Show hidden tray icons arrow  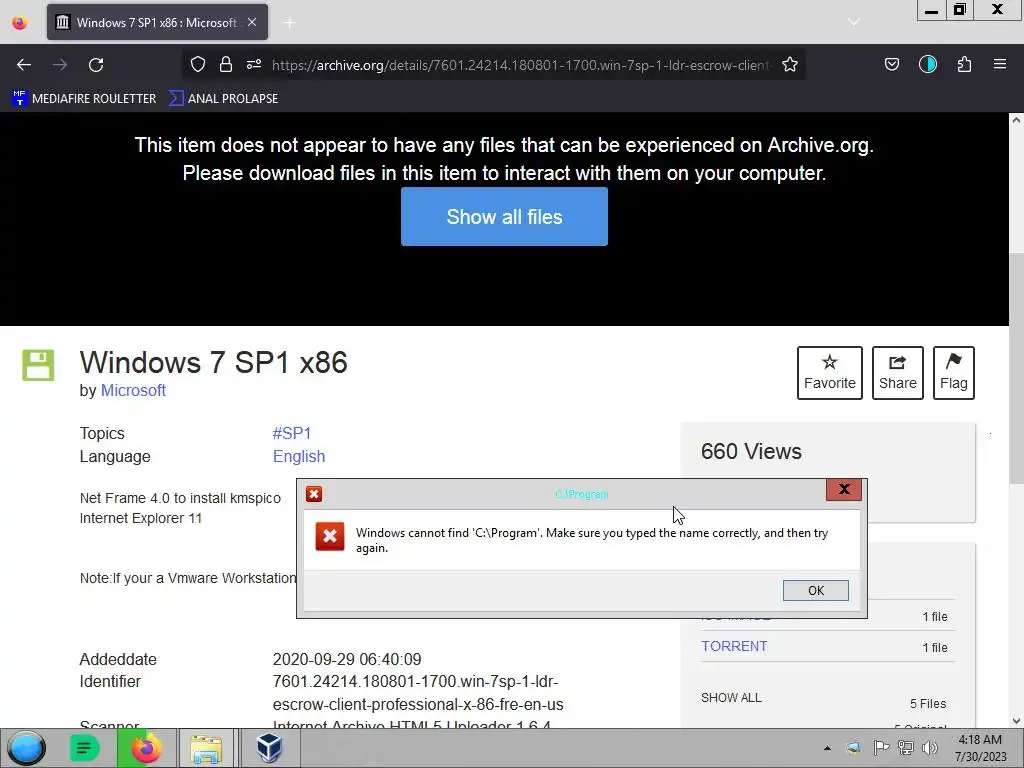tap(827, 748)
